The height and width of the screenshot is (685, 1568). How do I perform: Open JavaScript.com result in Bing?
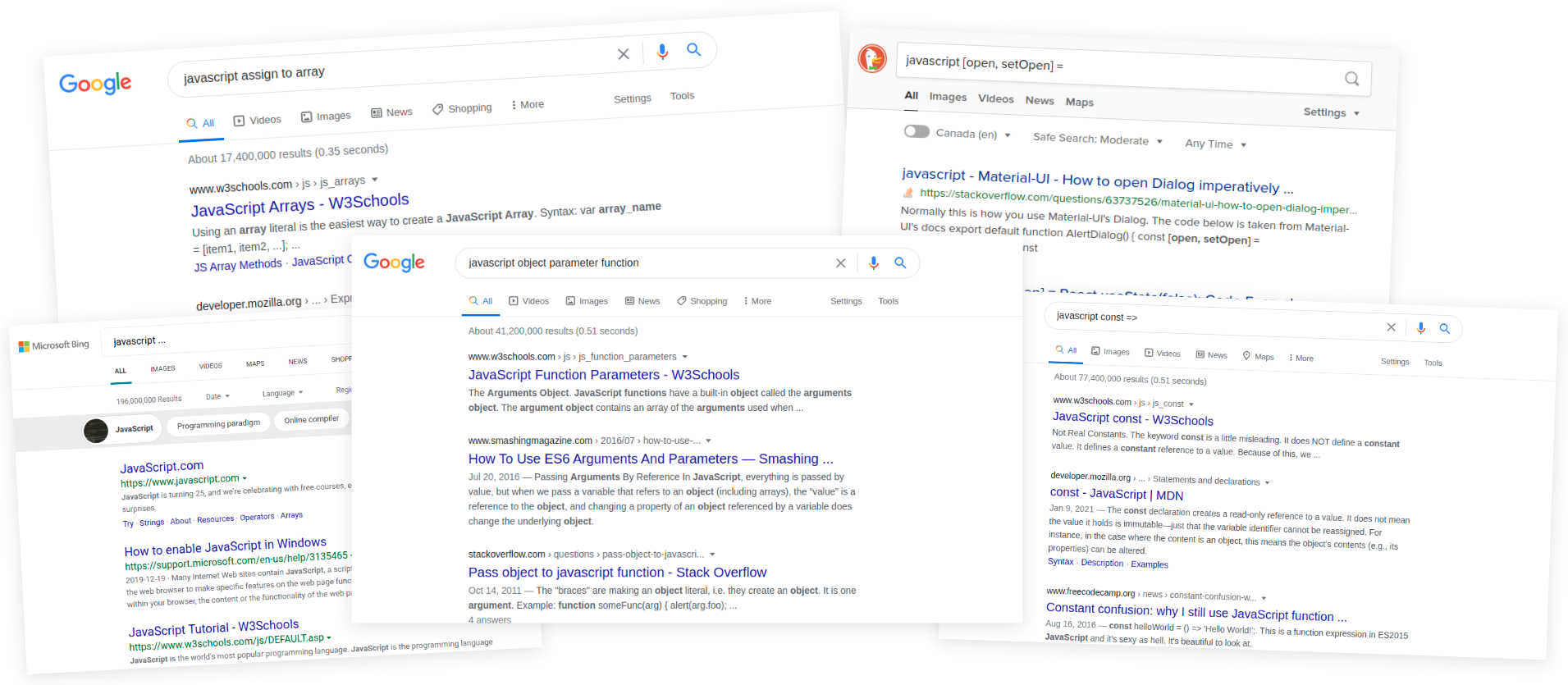162,466
